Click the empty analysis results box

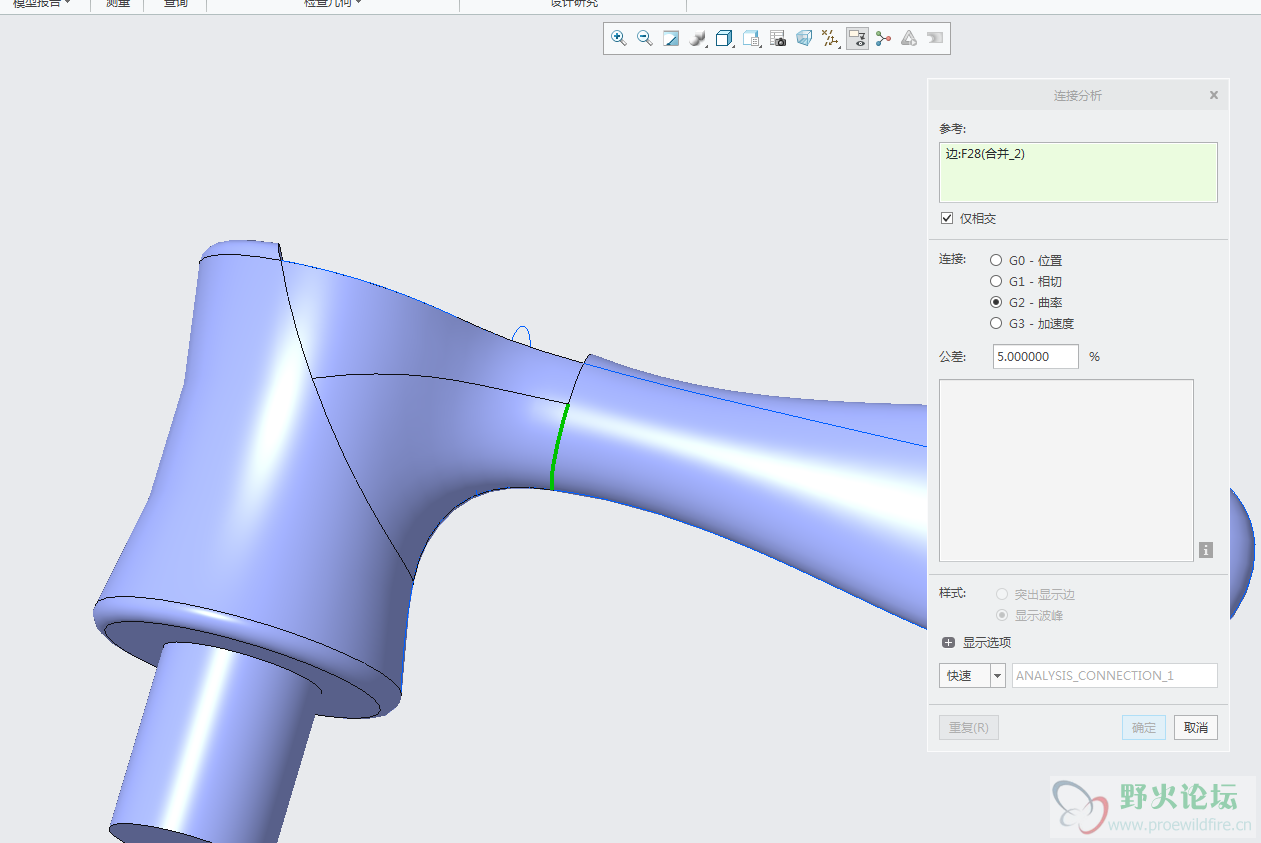pos(1066,470)
